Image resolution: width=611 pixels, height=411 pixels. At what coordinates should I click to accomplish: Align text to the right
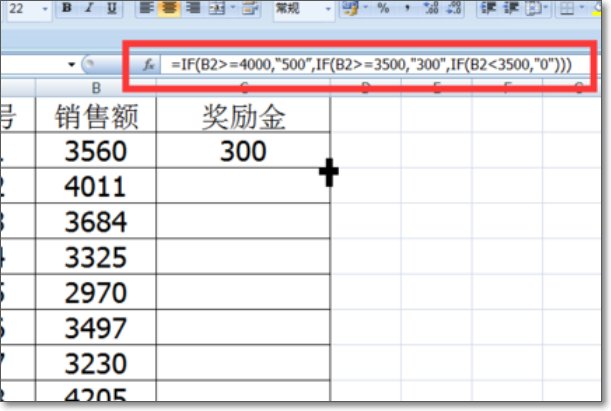coord(193,7)
